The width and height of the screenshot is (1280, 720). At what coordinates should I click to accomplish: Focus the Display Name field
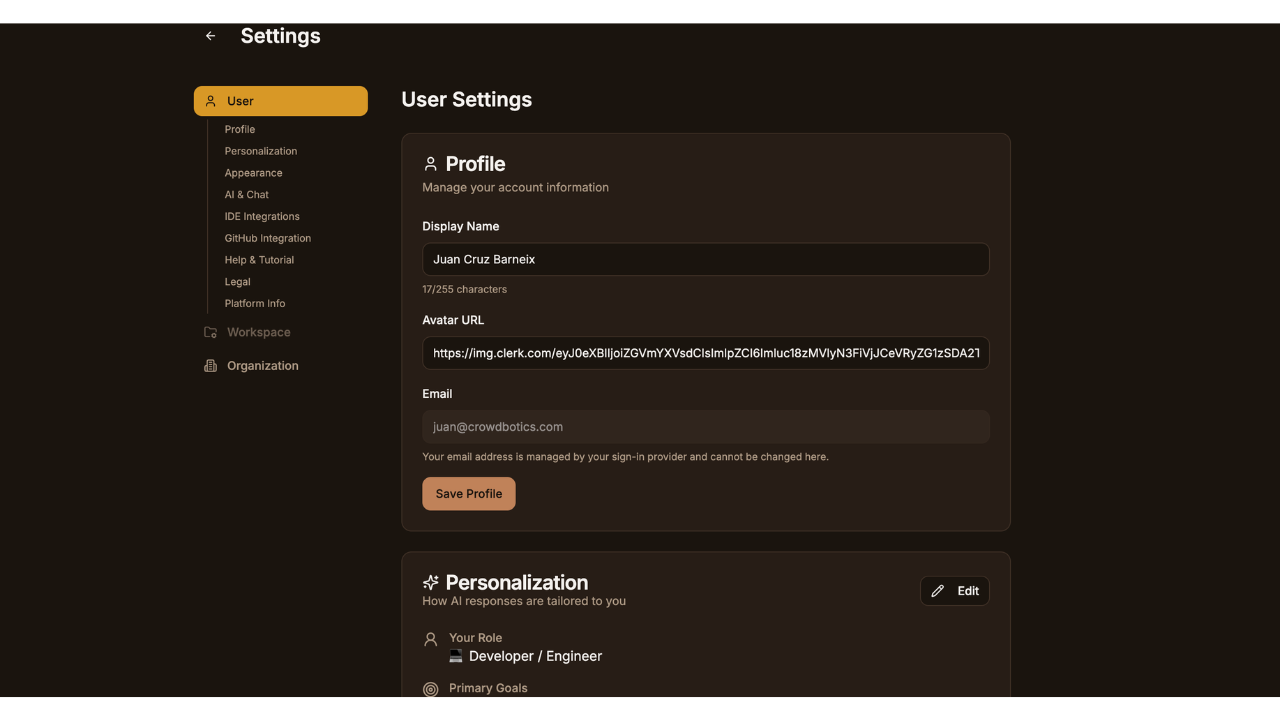[706, 259]
